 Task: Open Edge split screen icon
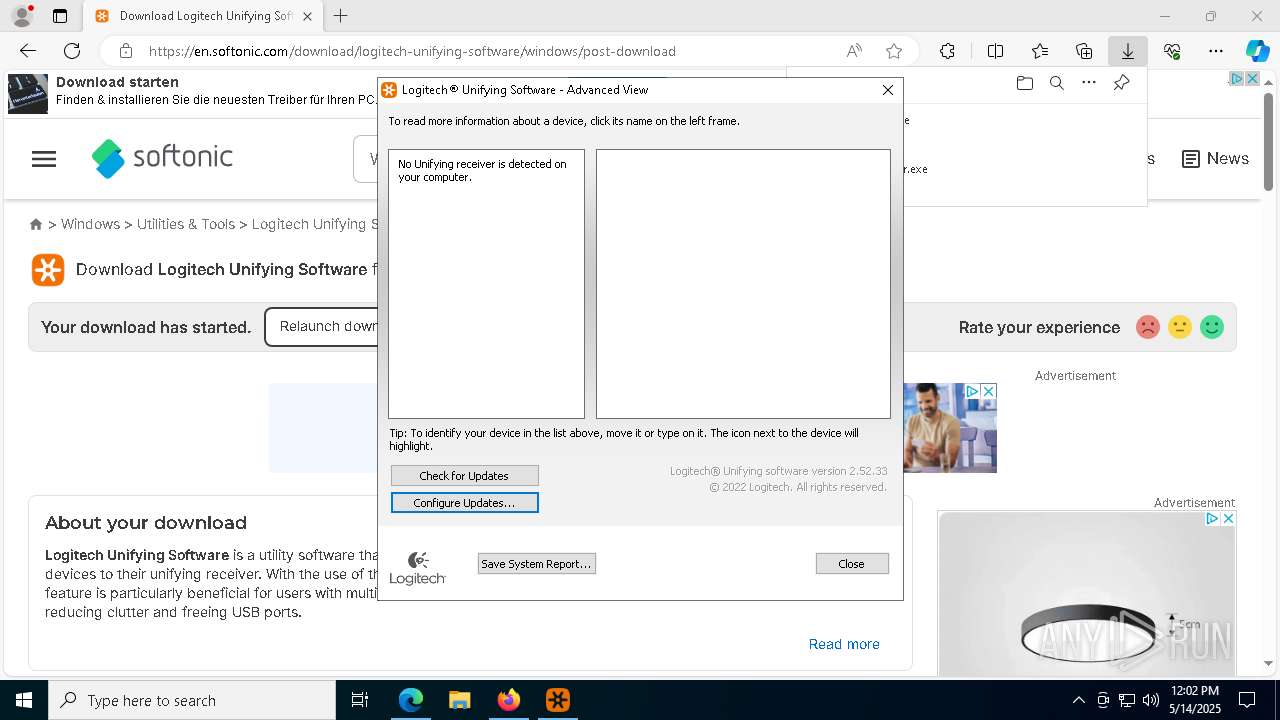point(995,51)
